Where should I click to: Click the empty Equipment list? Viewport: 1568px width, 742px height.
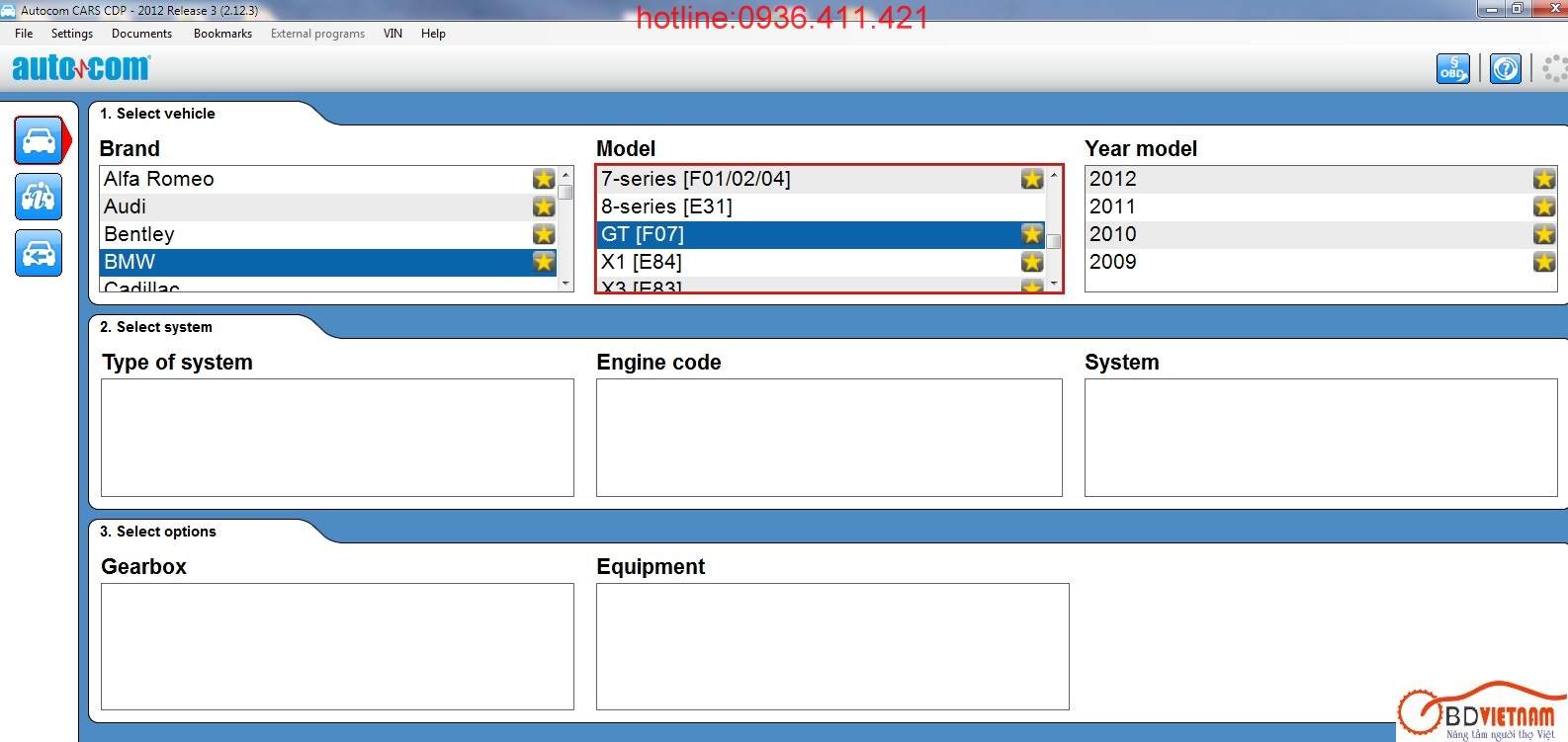832,646
